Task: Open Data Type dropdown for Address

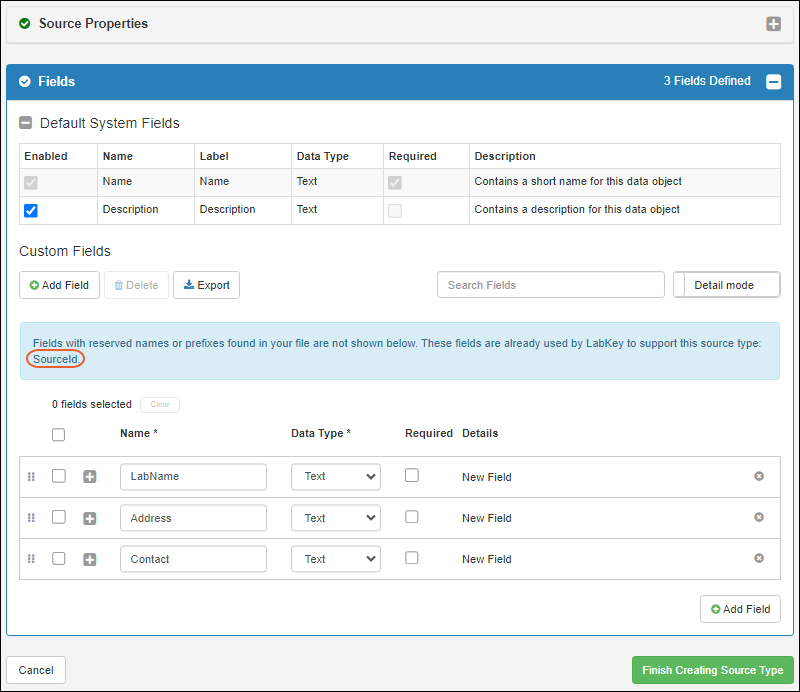Action: click(x=335, y=518)
